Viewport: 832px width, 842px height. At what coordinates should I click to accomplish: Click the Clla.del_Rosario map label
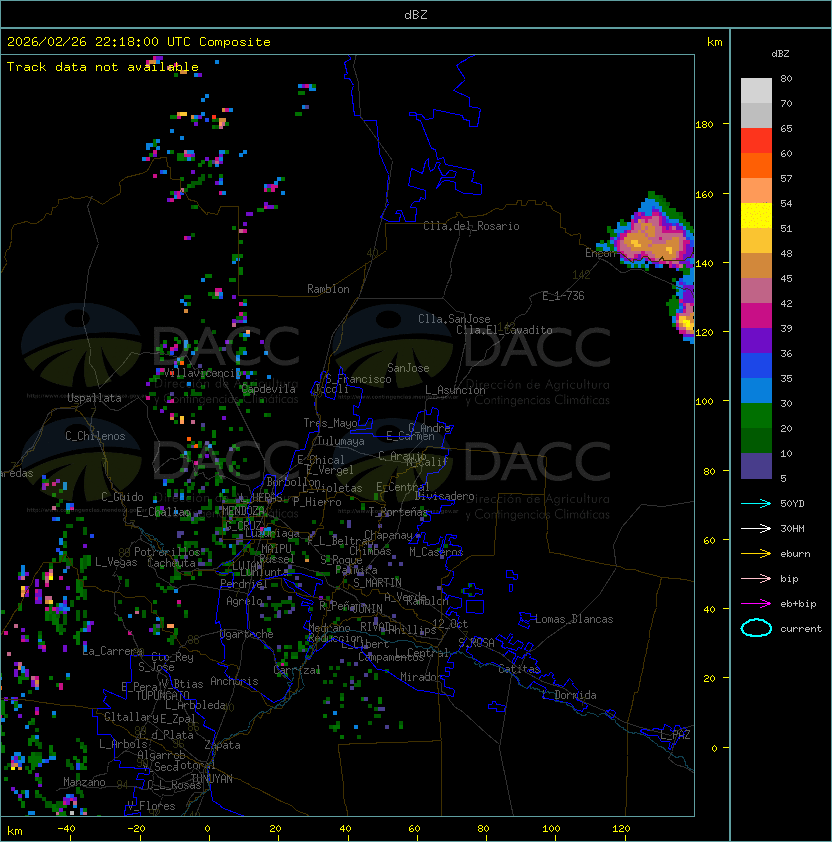coord(471,226)
